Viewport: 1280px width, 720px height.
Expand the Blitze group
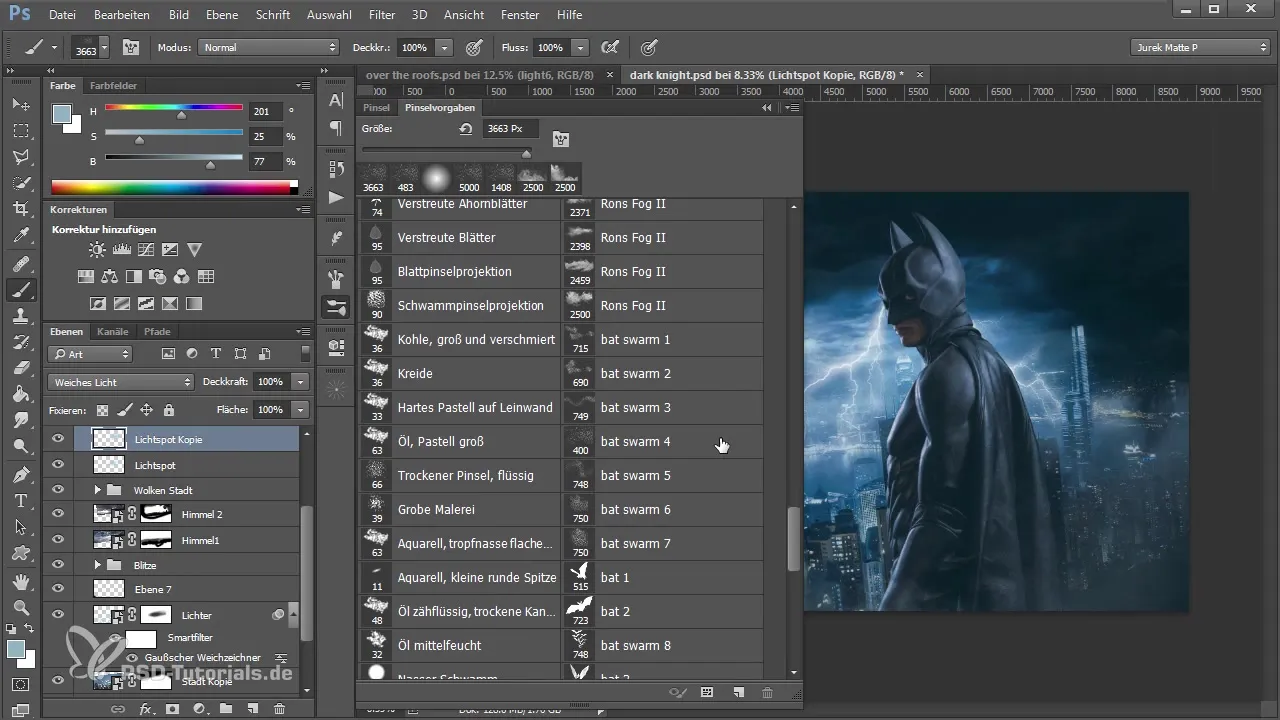pyautogui.click(x=97, y=565)
